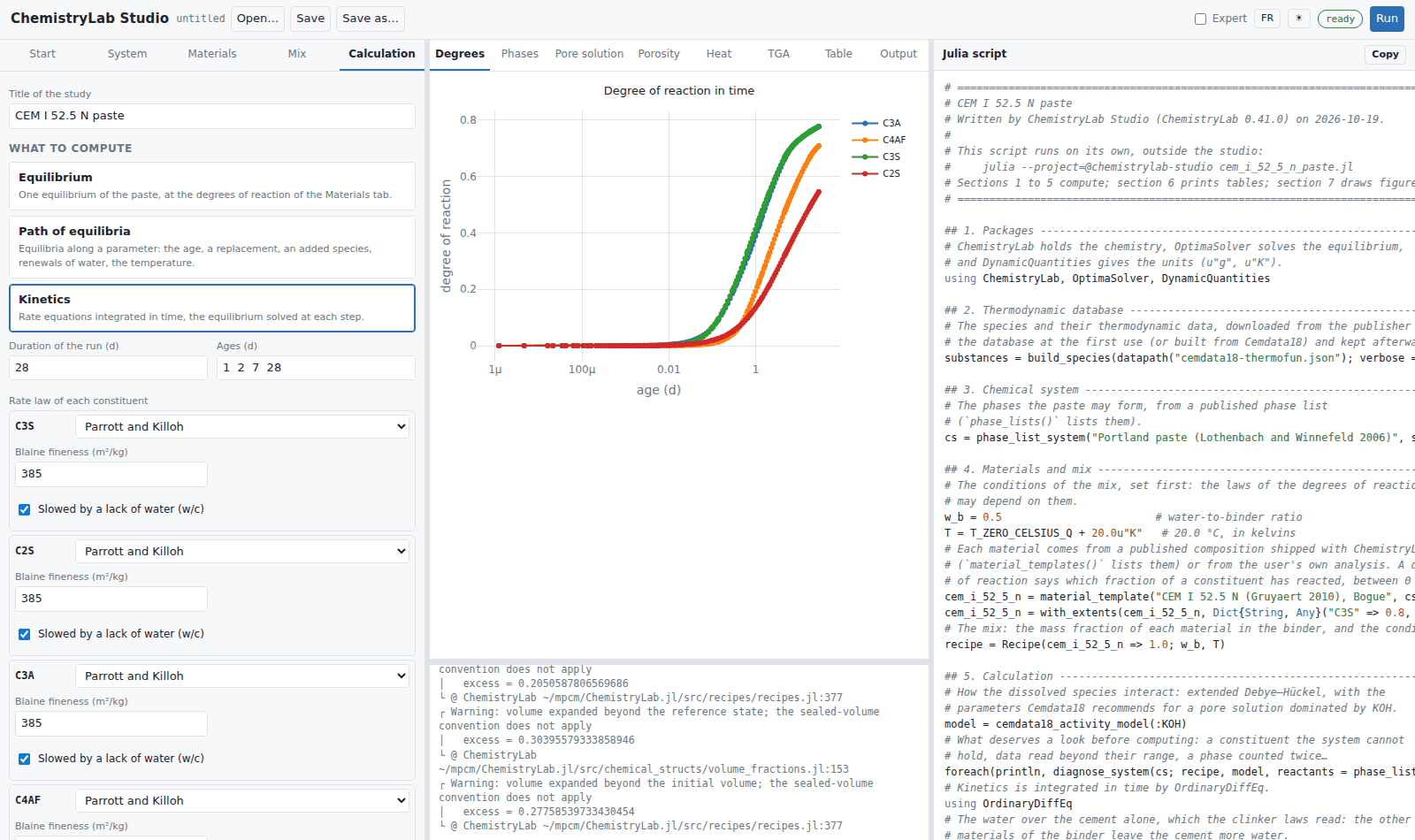Show the Phases results tab
Viewport: 1415px width, 840px height.
pos(520,54)
